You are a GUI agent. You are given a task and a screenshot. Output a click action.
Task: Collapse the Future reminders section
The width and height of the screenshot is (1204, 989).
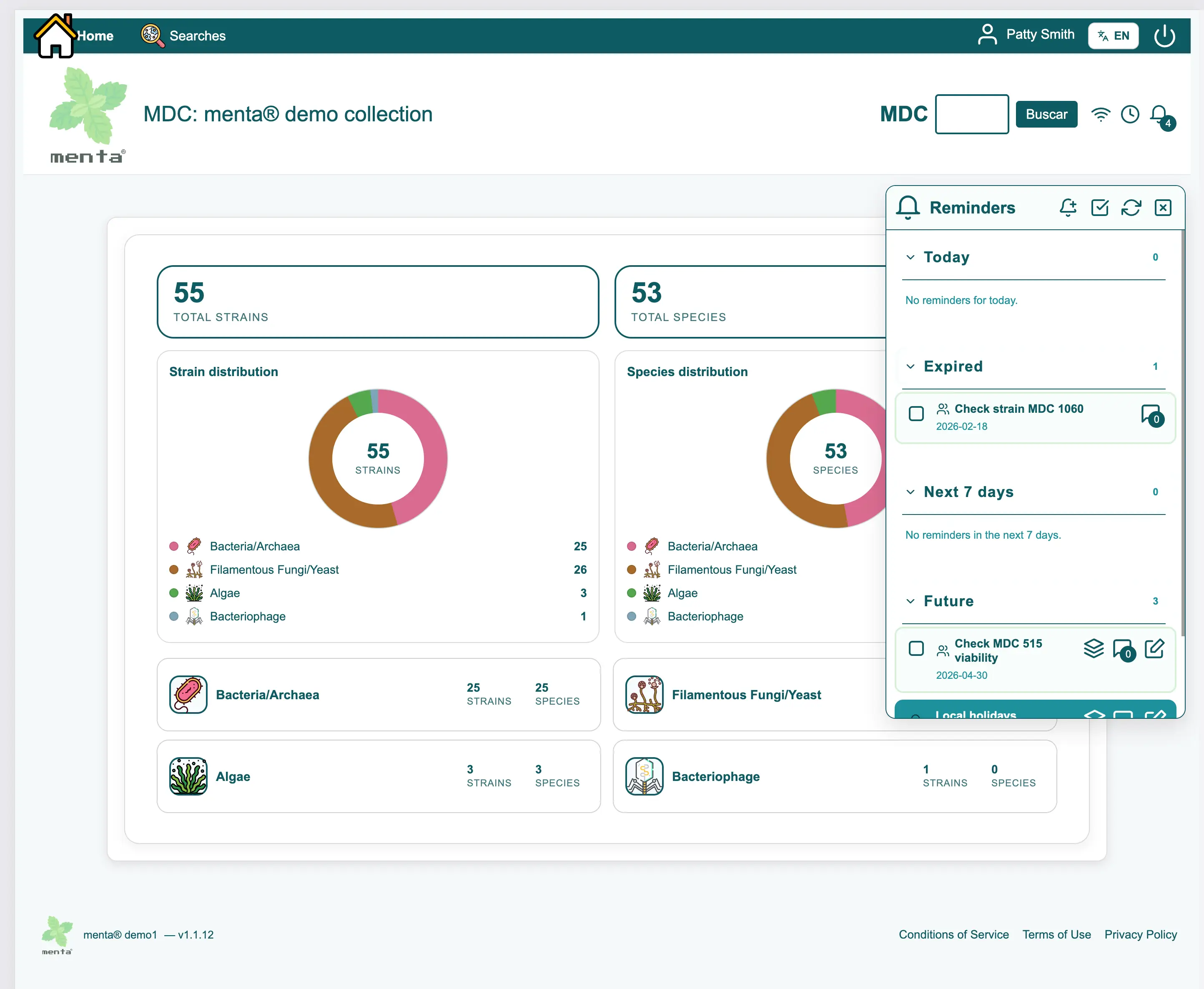910,601
